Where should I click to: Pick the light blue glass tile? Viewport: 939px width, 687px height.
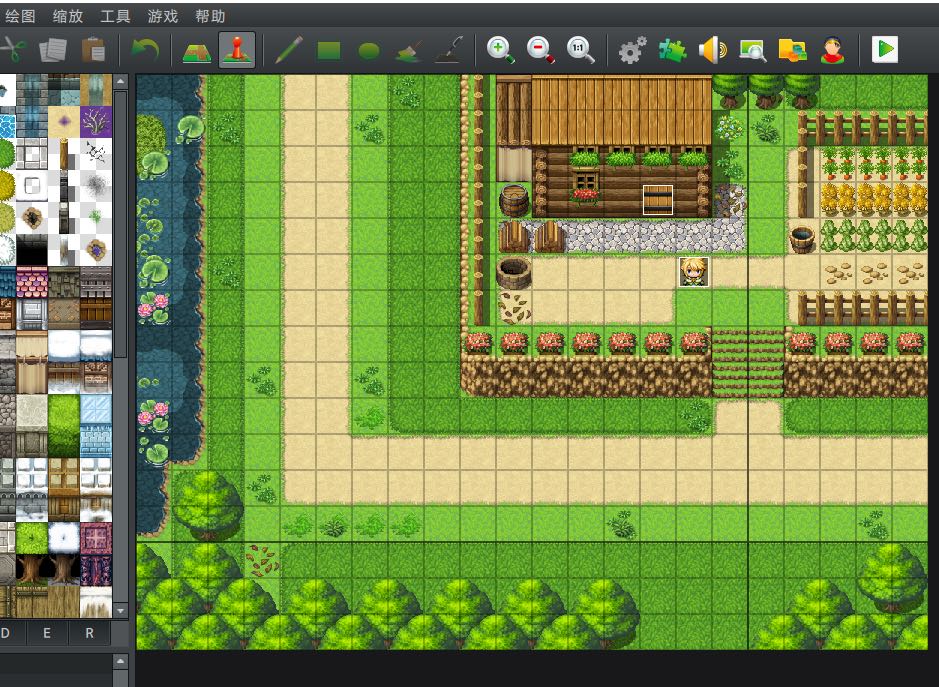[x=96, y=410]
